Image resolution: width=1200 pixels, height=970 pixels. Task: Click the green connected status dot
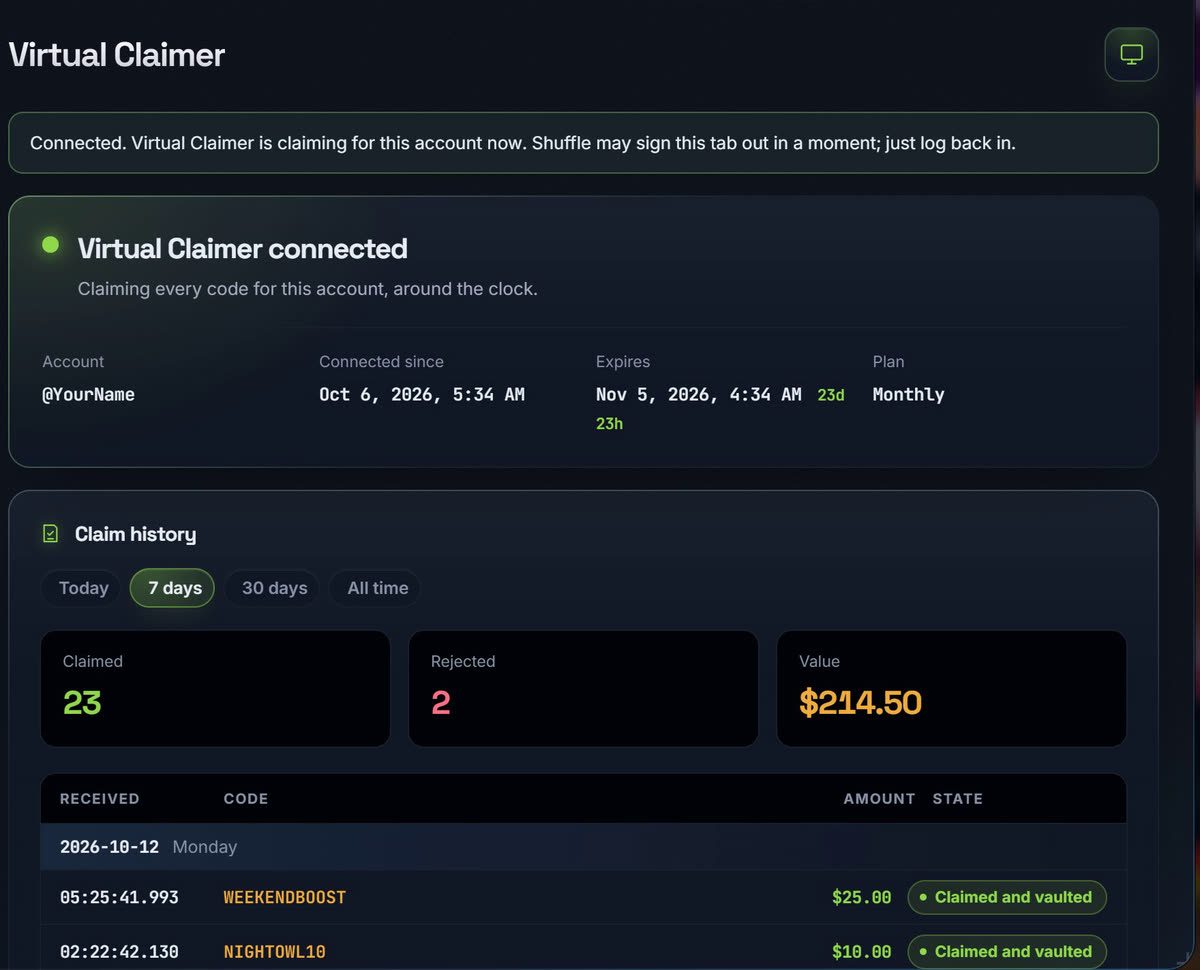point(50,245)
